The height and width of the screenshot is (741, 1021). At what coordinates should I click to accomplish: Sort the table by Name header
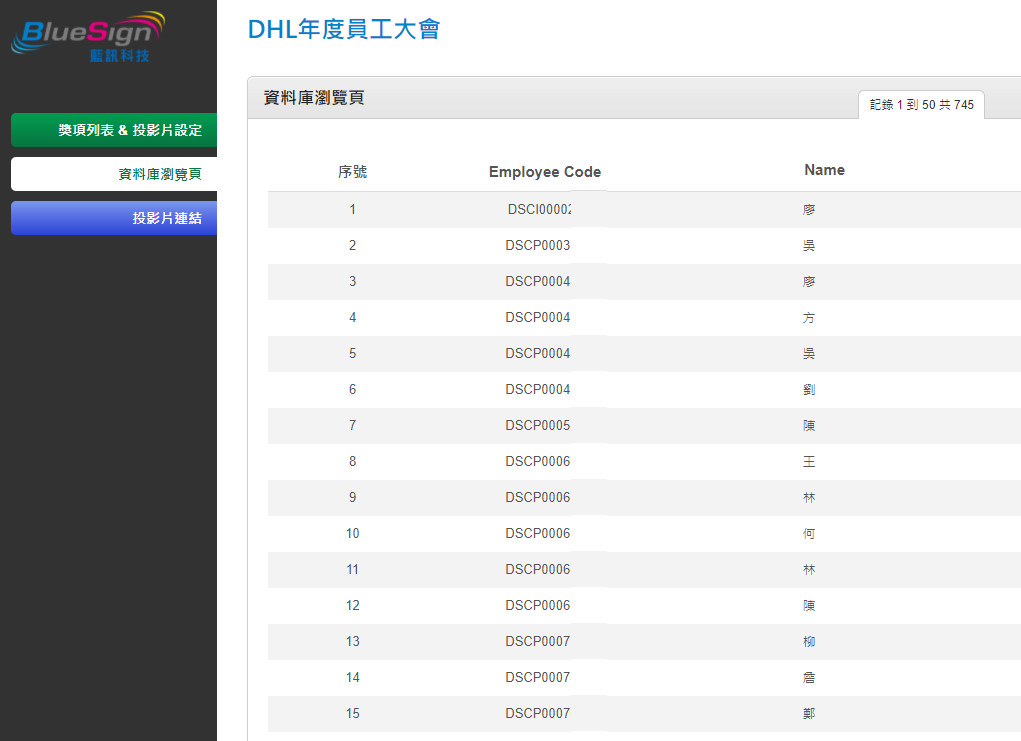pyautogui.click(x=824, y=170)
